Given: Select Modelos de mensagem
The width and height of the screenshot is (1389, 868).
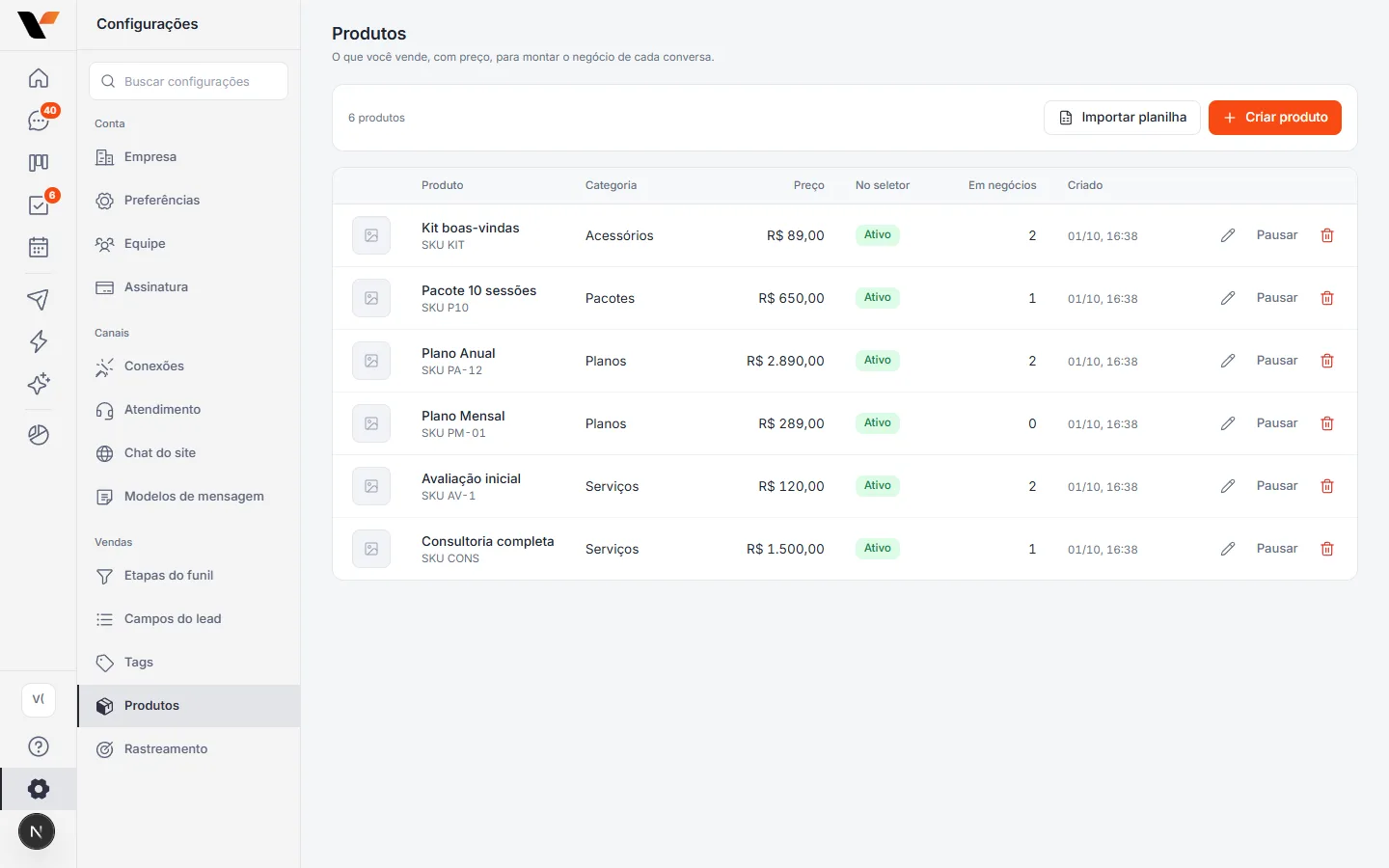Looking at the screenshot, I should (188, 497).
